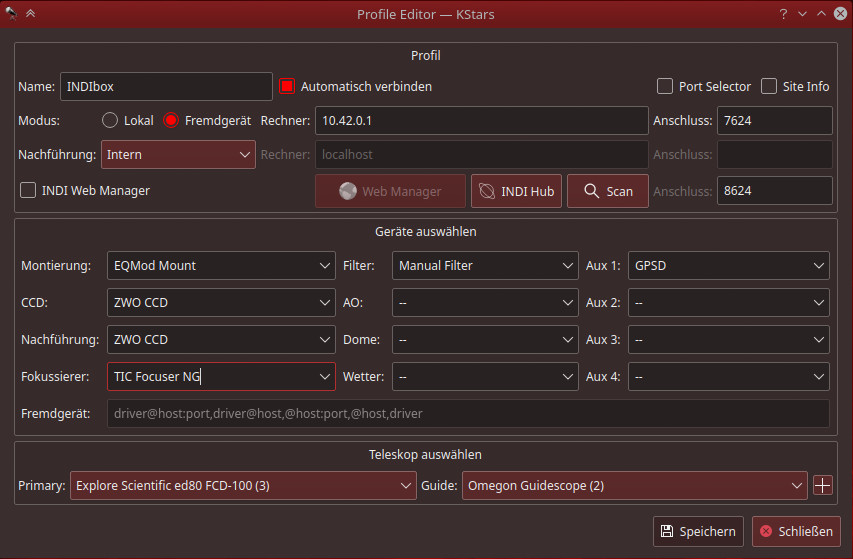853x559 pixels.
Task: Select the Lokal mode radio button
Action: [110, 120]
